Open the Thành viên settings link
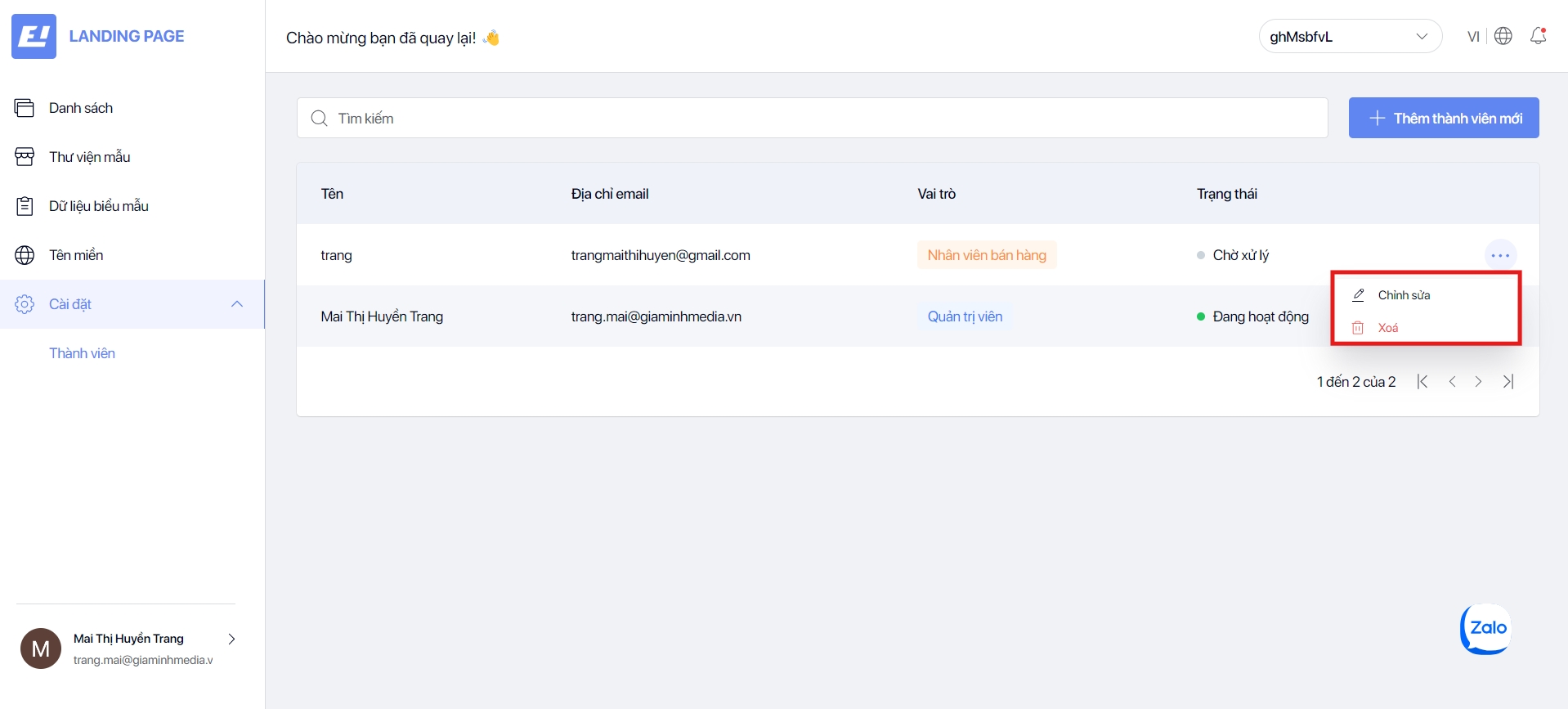1568x709 pixels. (82, 353)
